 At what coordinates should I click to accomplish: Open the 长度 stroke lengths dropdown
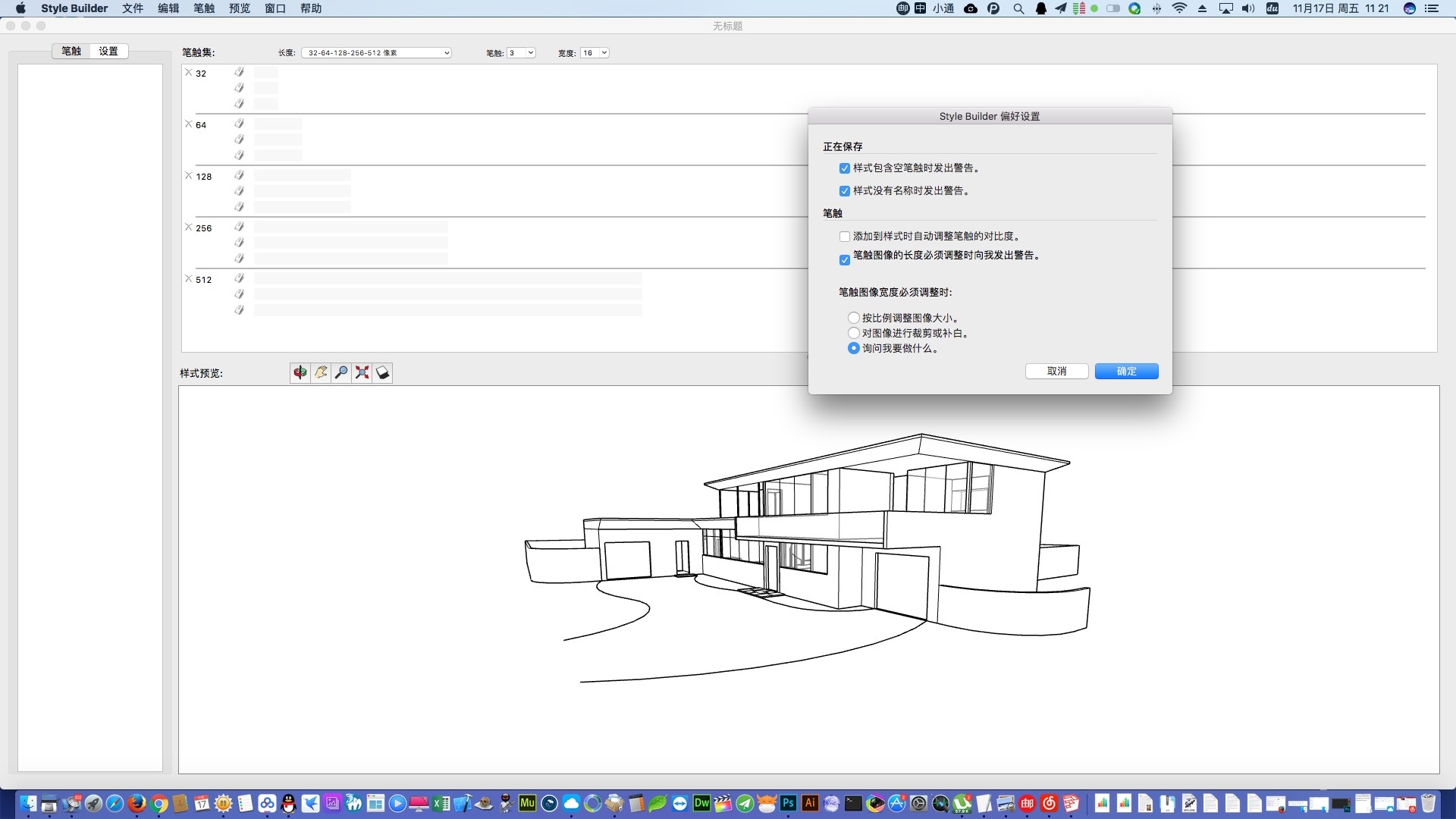tap(376, 53)
